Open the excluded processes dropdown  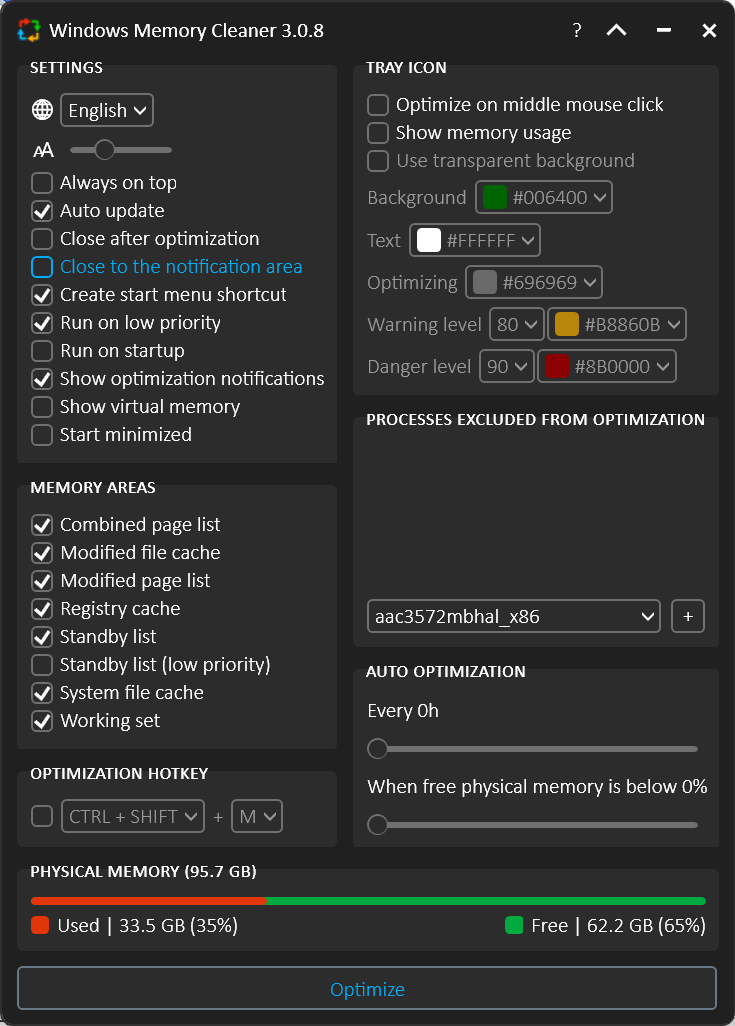pyautogui.click(x=512, y=616)
